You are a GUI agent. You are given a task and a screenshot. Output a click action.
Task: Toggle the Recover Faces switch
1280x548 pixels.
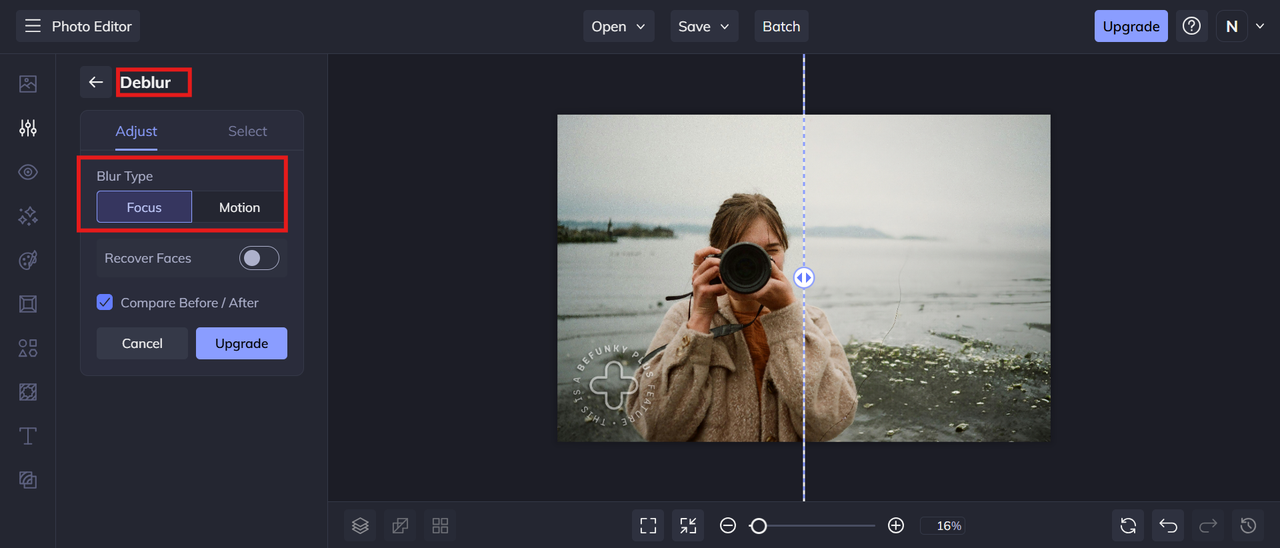click(x=259, y=258)
